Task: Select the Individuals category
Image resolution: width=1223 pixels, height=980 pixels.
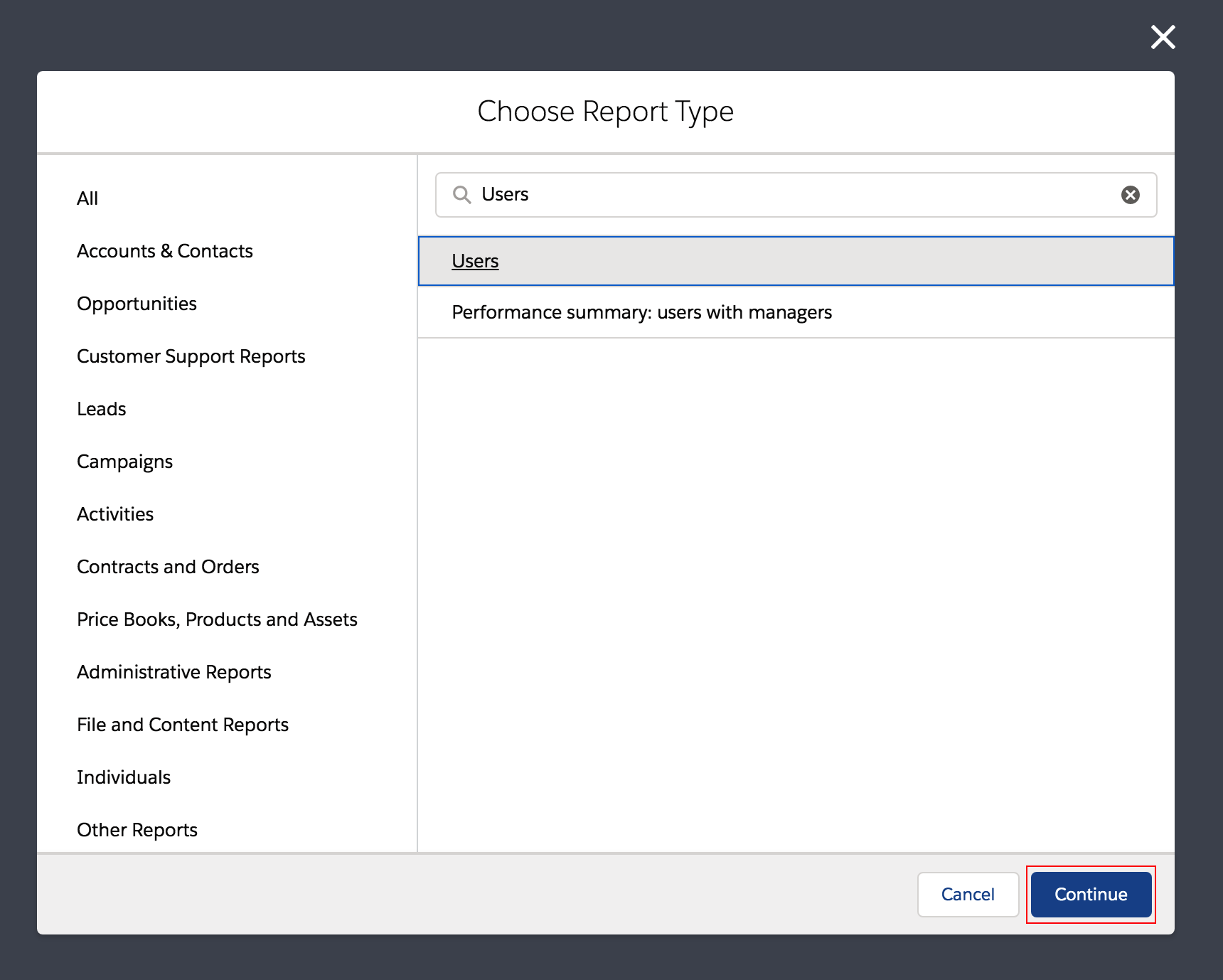Action: tap(124, 777)
